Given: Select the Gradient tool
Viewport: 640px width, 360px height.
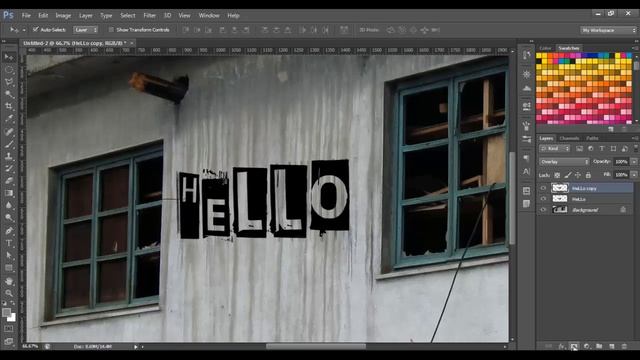Looking at the screenshot, I should pyautogui.click(x=9, y=193).
